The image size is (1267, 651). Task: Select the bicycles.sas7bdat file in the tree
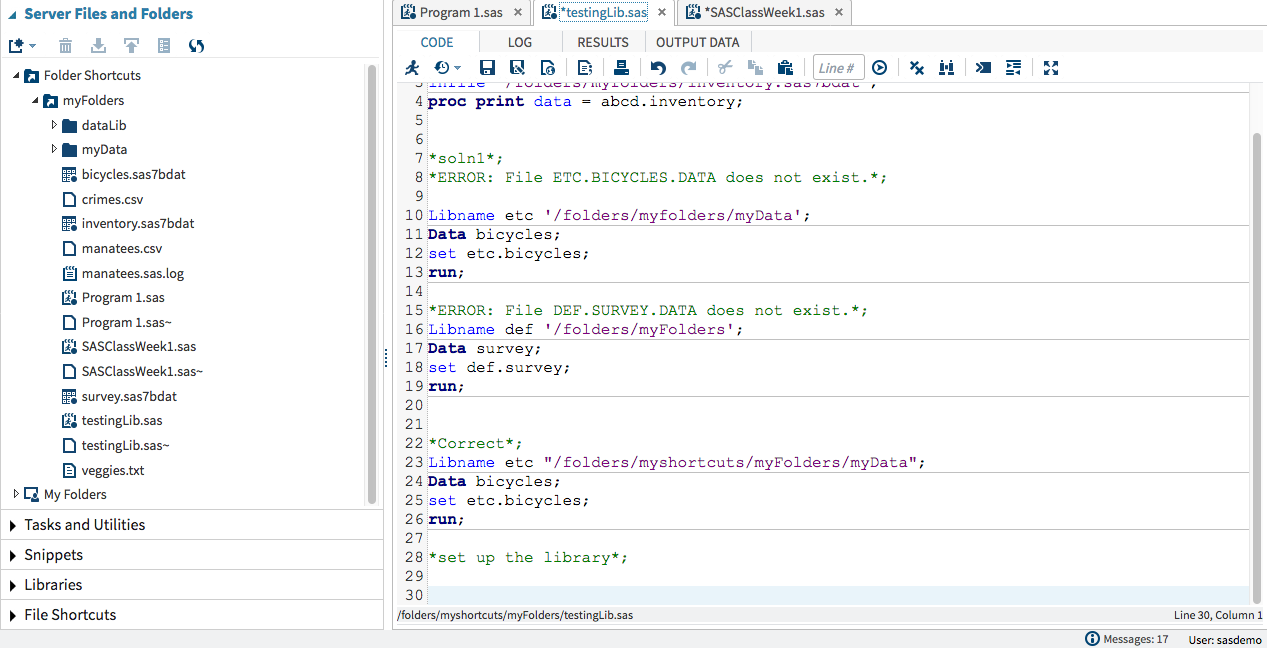(133, 174)
